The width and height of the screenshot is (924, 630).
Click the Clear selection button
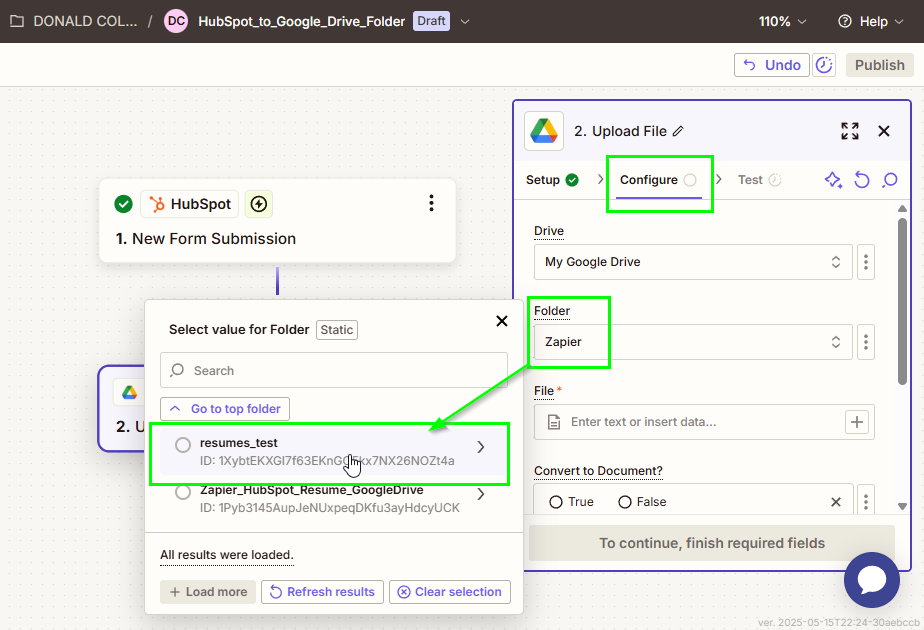[x=450, y=592]
